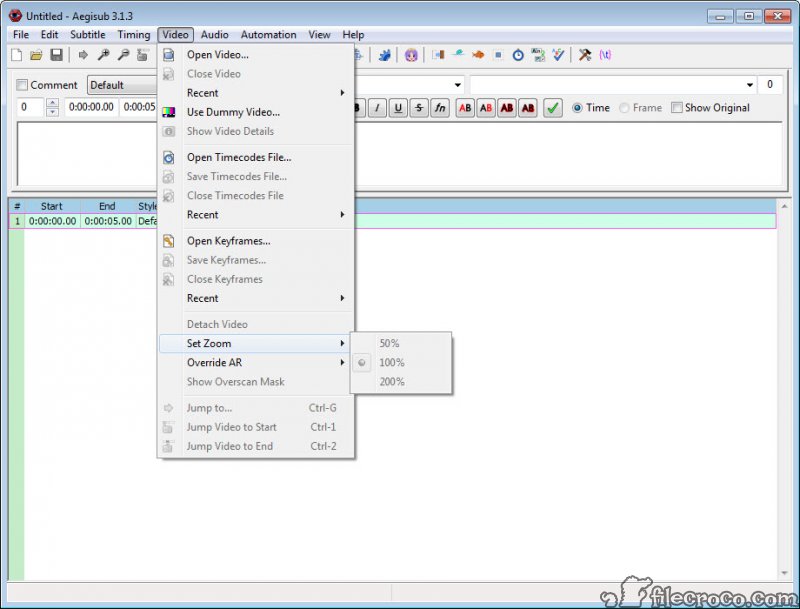This screenshot has width=800, height=609.
Task: Zoom video in with the magnifier icon
Action: coord(103,55)
